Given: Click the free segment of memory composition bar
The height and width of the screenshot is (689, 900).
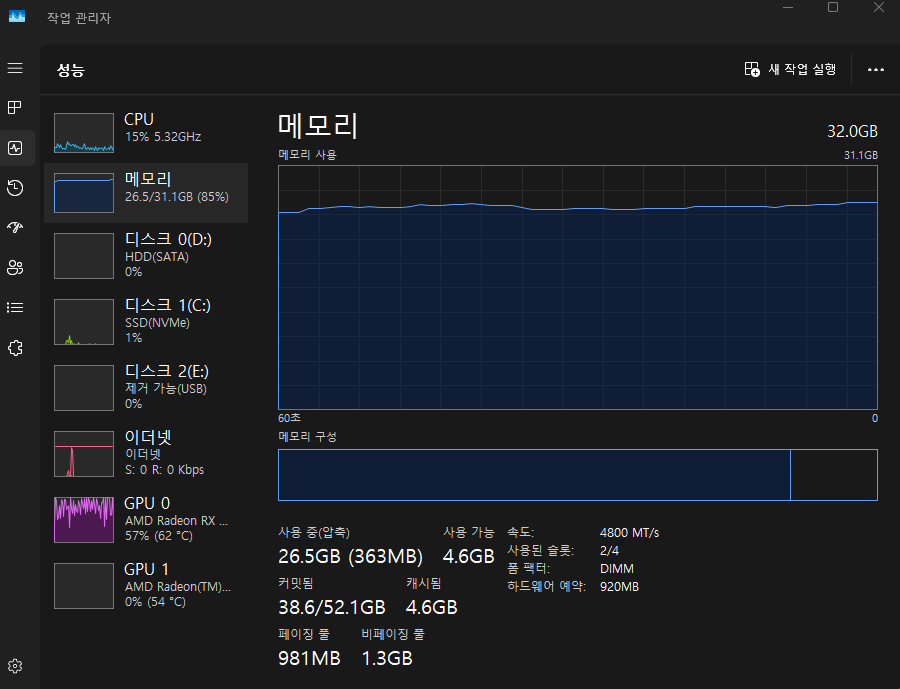Looking at the screenshot, I should click(834, 475).
